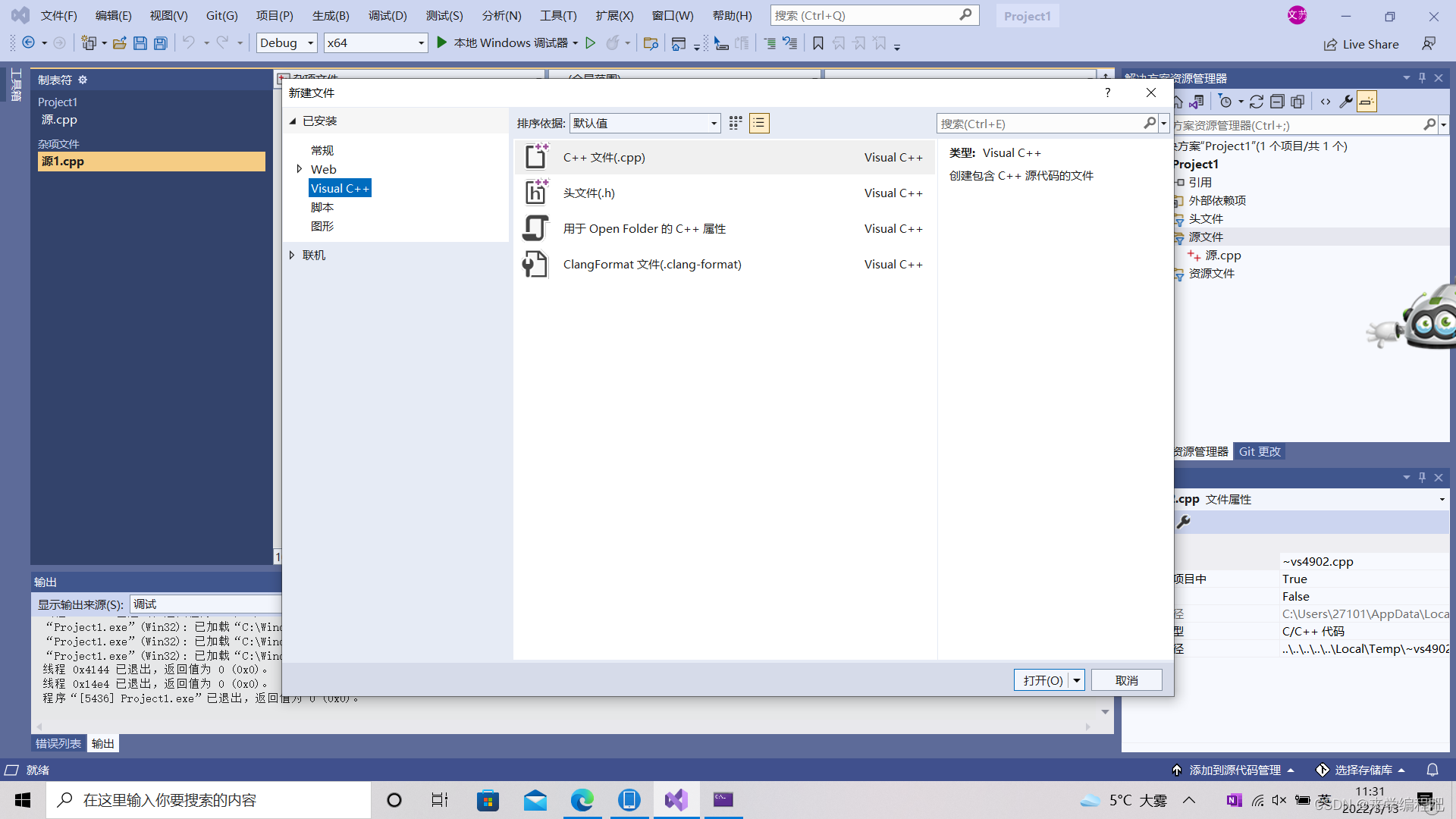
Task: Switch to small icons grid view
Action: pyautogui.click(x=735, y=124)
